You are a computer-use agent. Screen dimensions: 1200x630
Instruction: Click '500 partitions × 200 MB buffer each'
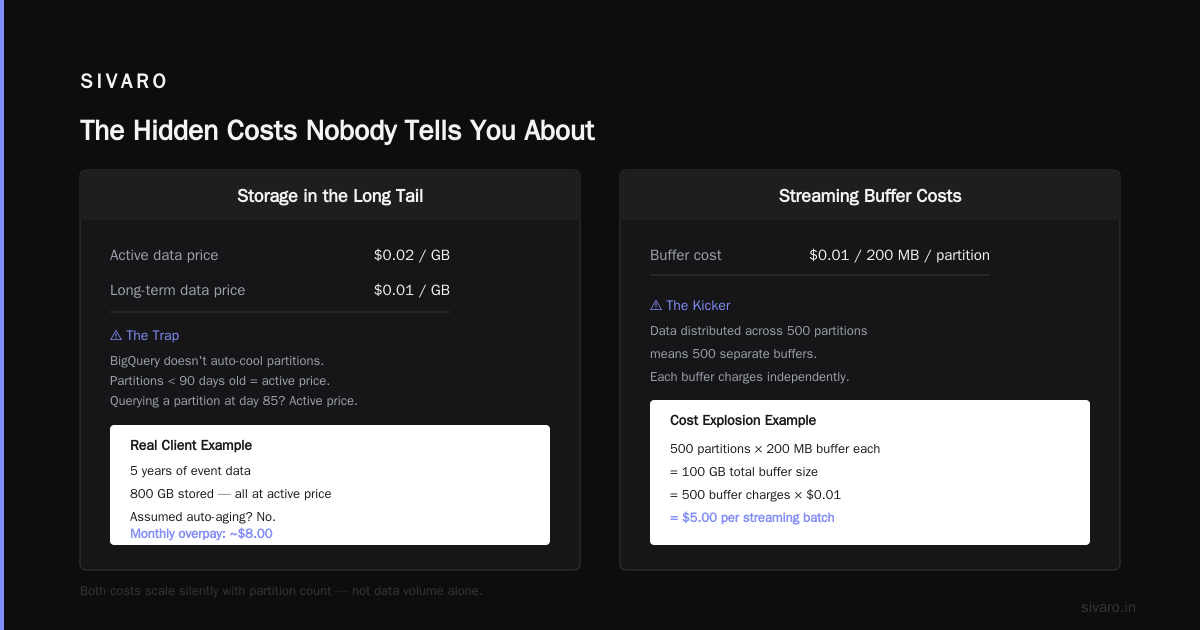(x=775, y=449)
